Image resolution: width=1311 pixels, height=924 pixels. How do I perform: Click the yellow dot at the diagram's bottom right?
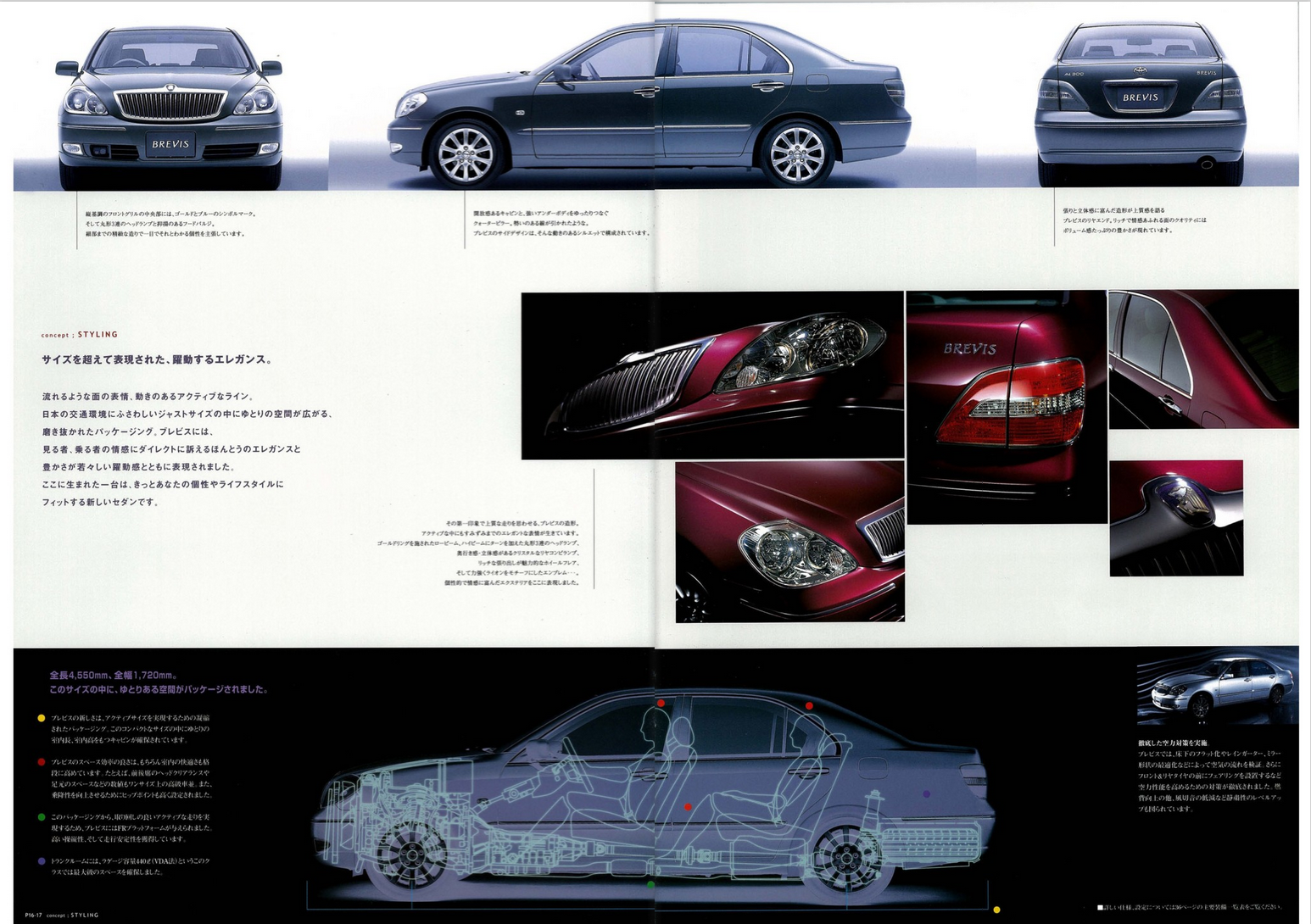point(996,910)
